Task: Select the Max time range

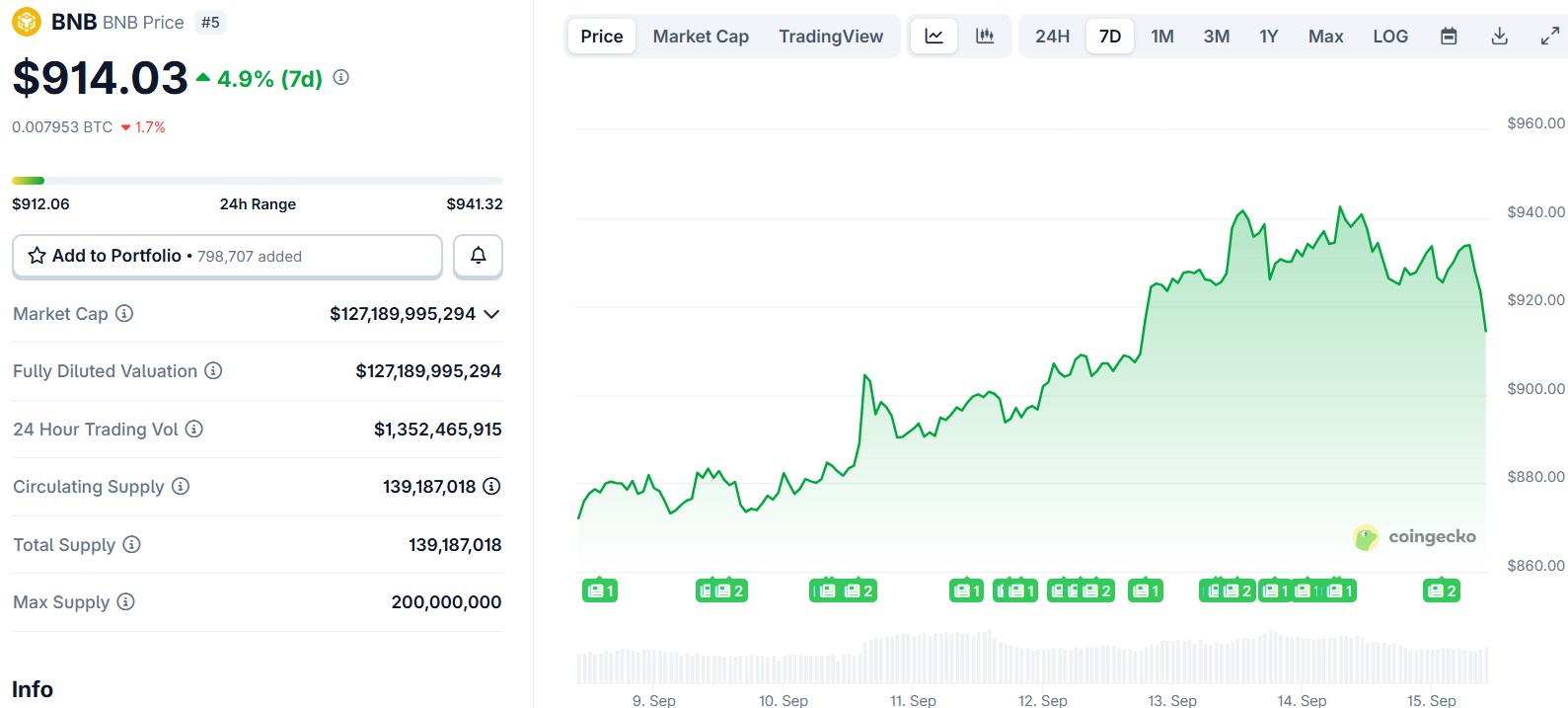Action: (x=1326, y=37)
